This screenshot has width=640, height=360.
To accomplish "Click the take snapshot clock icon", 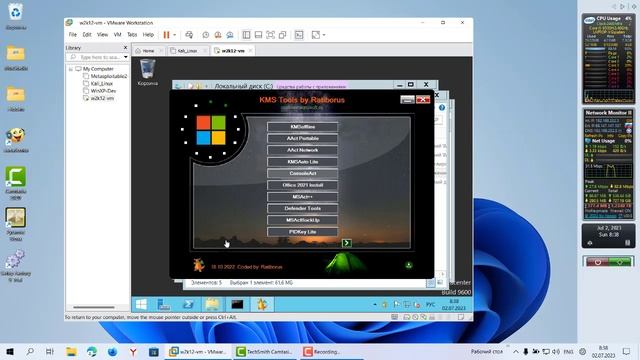I will [x=206, y=35].
